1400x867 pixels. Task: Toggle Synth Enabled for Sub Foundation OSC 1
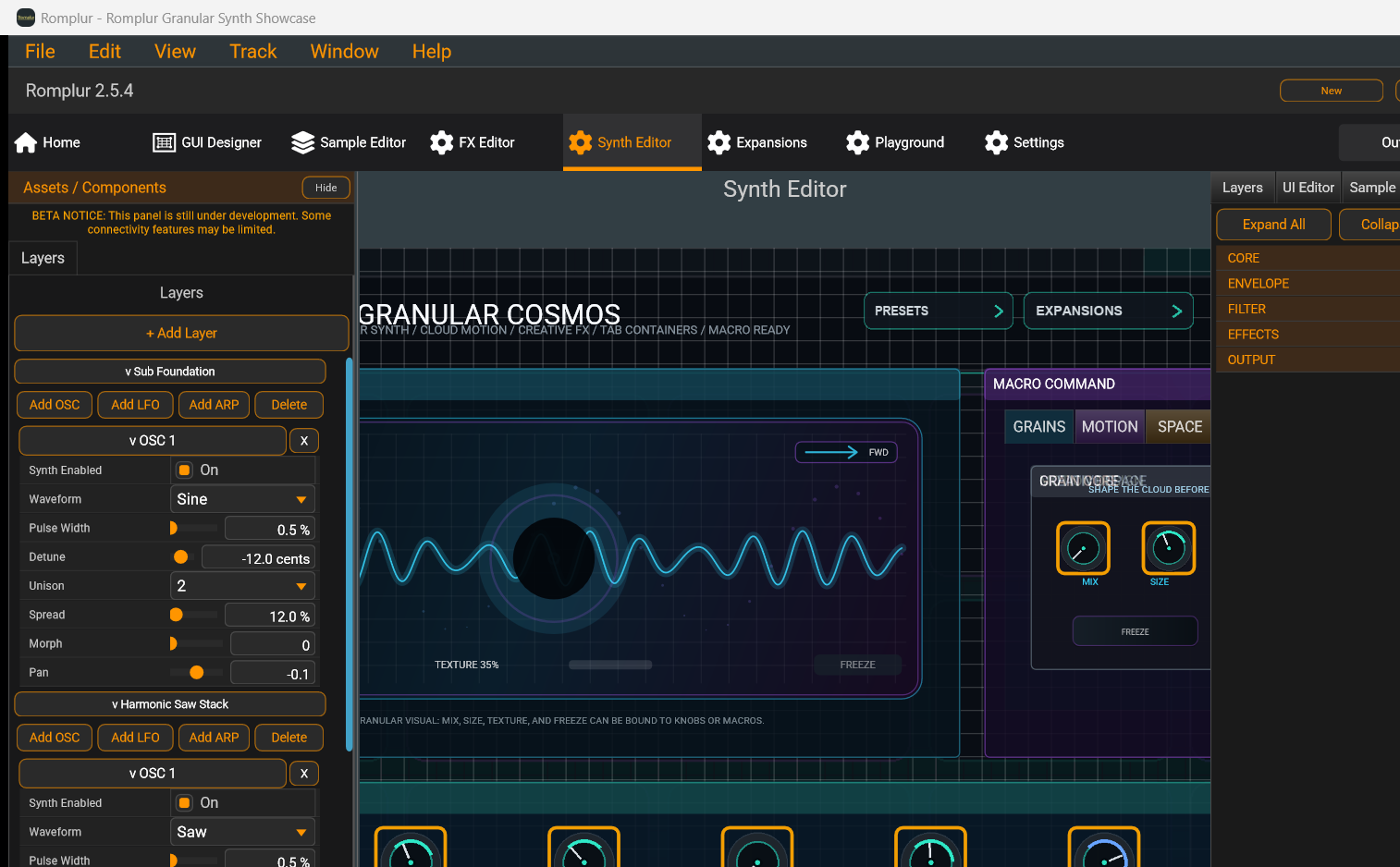185,470
